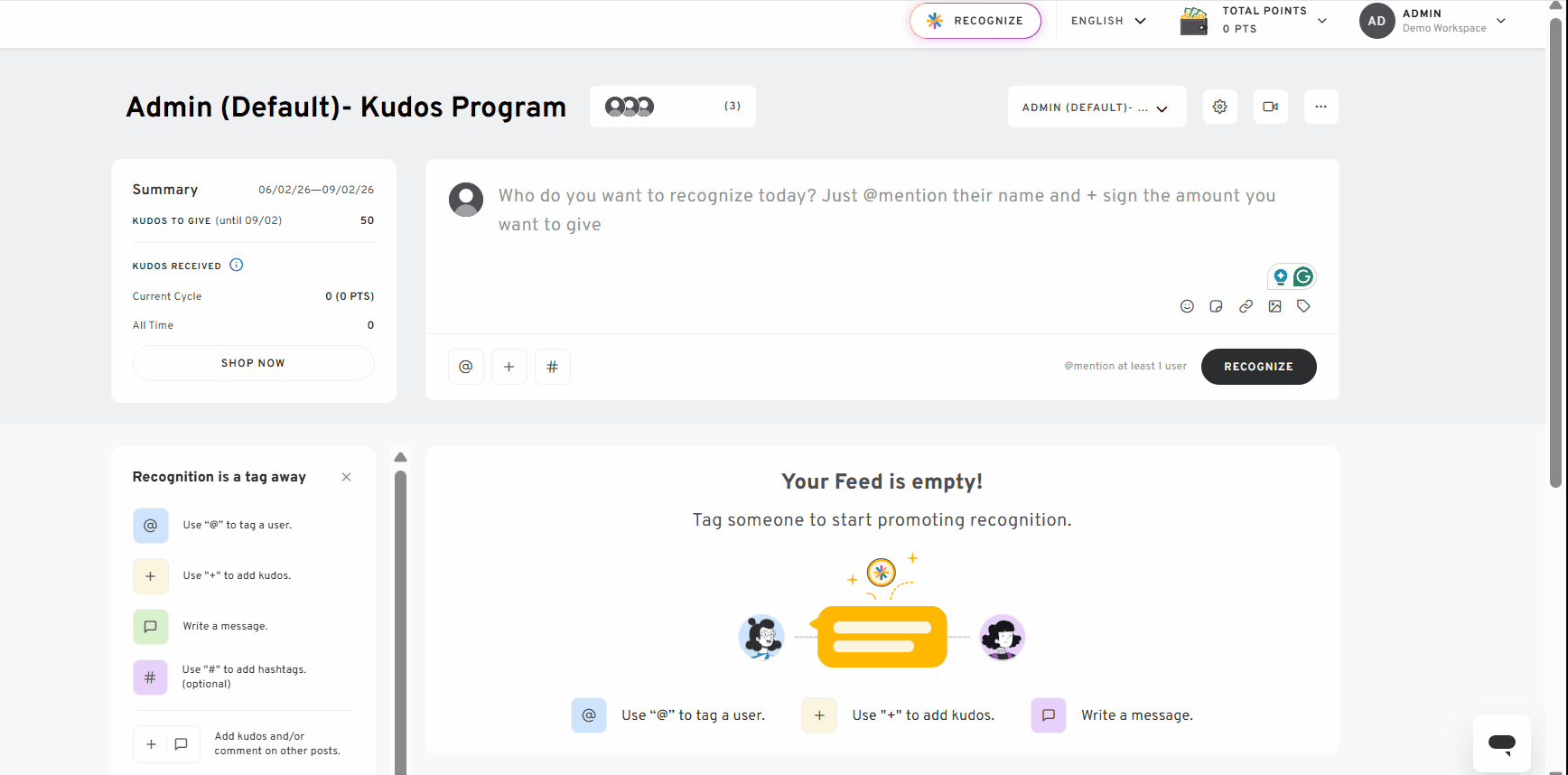Click the Current Cycle row label
The width and height of the screenshot is (1568, 775).
click(x=167, y=296)
